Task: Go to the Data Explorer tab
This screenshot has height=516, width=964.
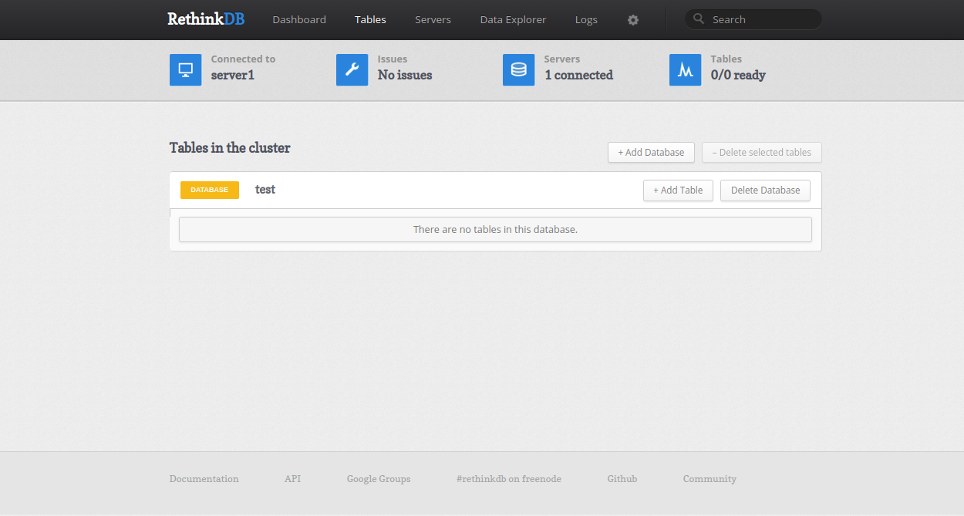Action: (x=513, y=20)
